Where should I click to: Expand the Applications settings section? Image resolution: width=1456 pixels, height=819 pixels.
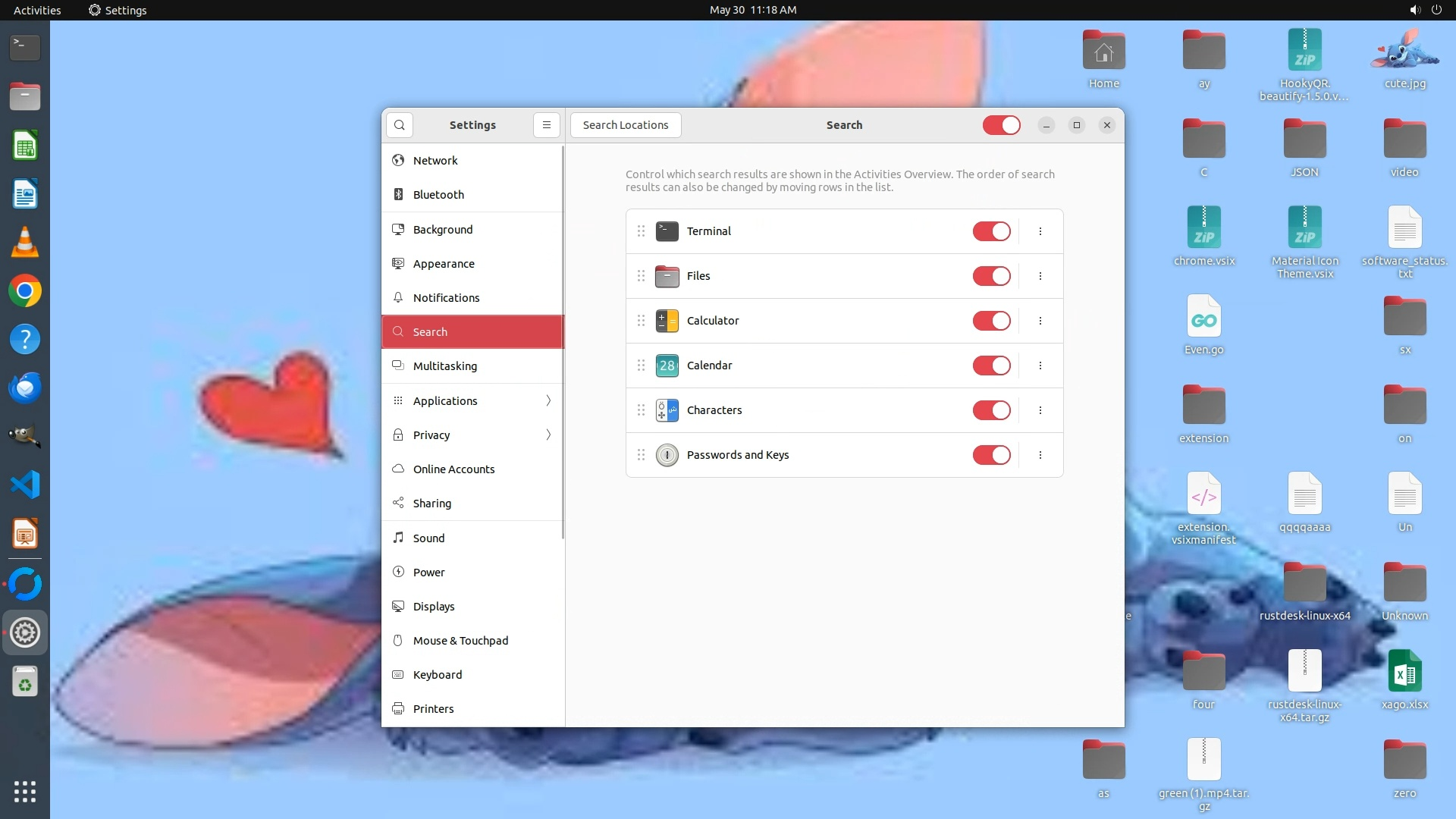pos(472,401)
